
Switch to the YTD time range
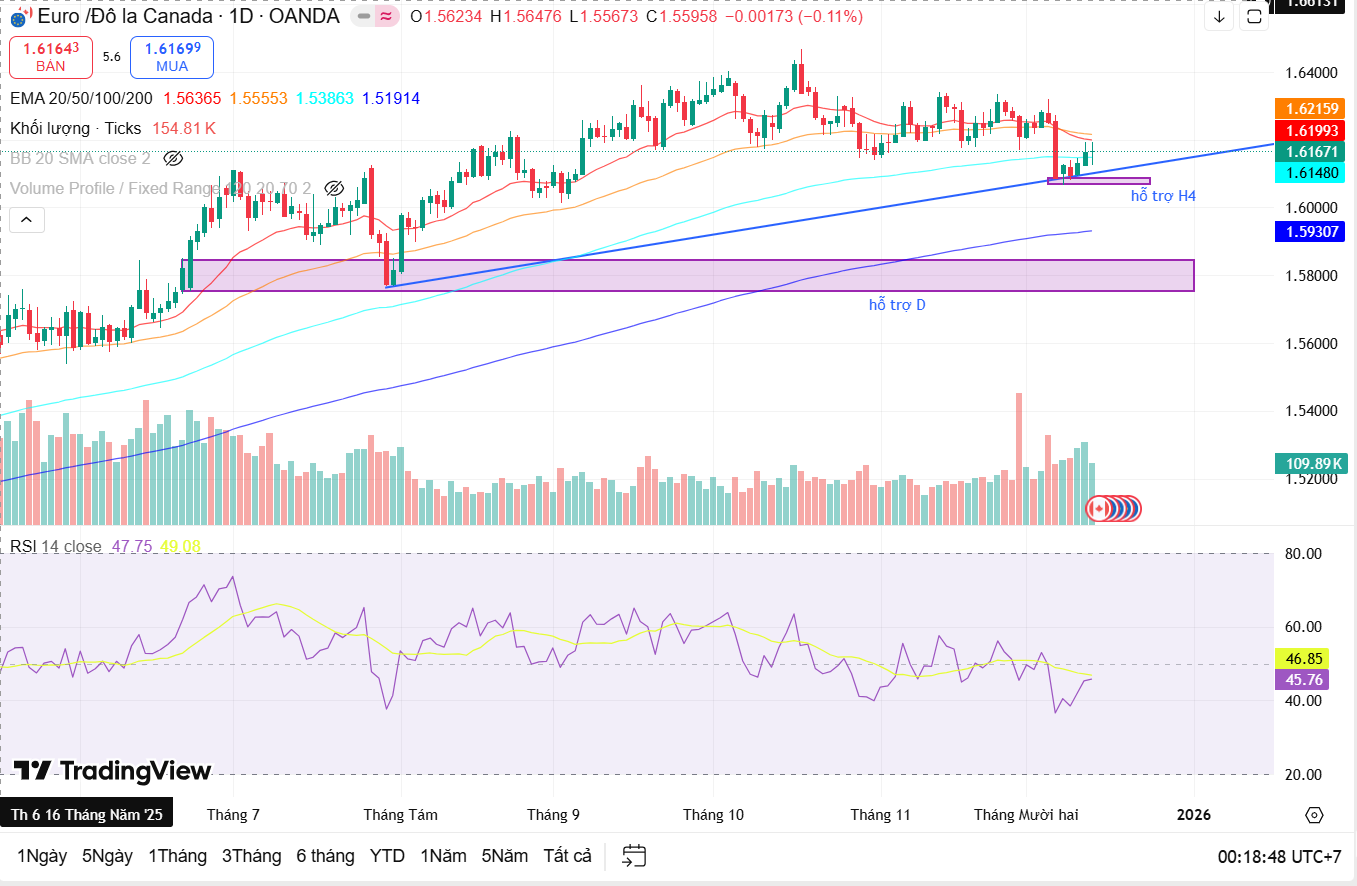pos(387,856)
